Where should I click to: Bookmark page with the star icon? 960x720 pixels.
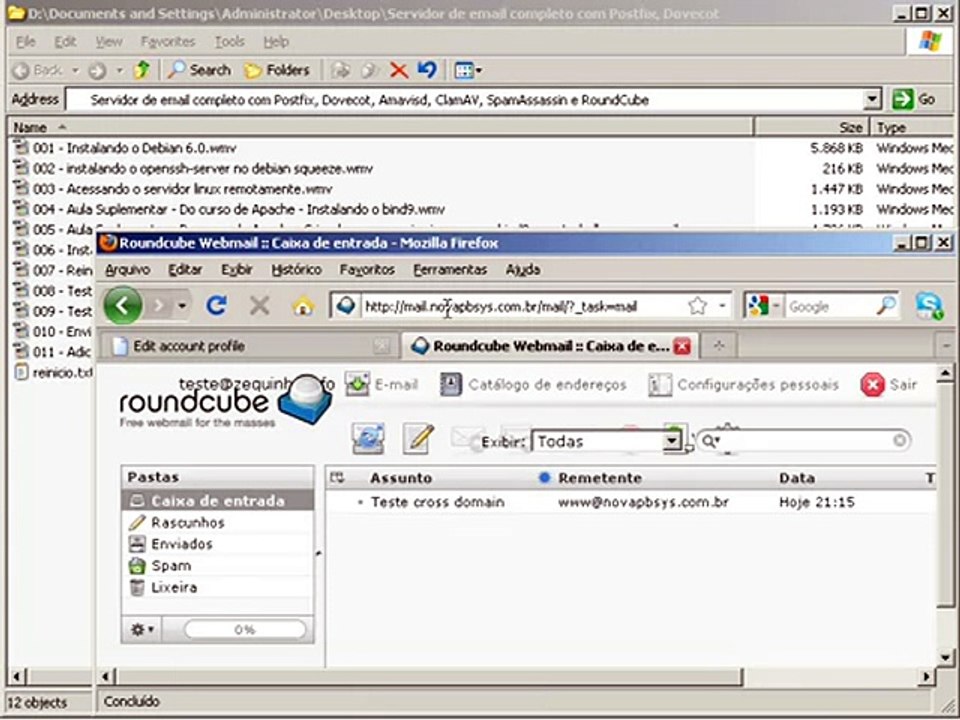(698, 306)
